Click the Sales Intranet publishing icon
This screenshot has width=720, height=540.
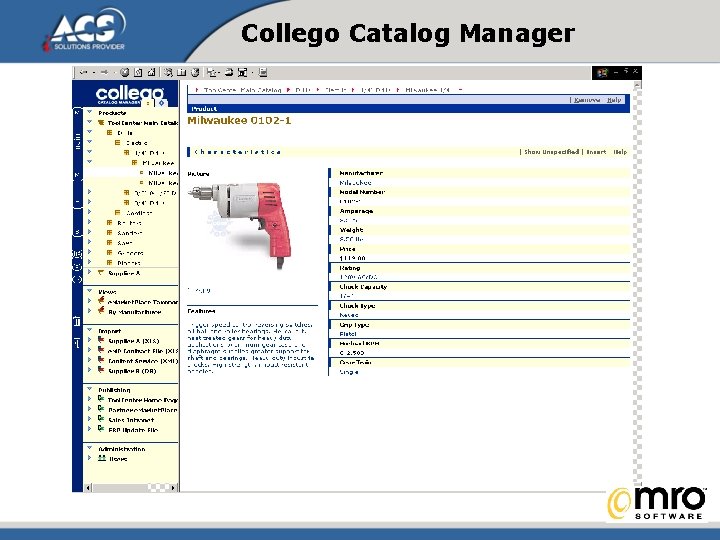pyautogui.click(x=101, y=419)
